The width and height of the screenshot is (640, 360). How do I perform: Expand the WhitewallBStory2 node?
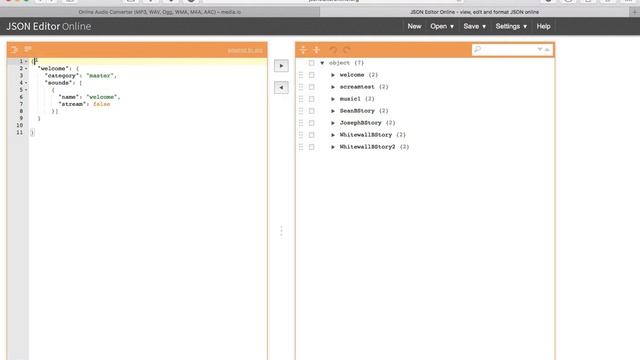[x=333, y=147]
